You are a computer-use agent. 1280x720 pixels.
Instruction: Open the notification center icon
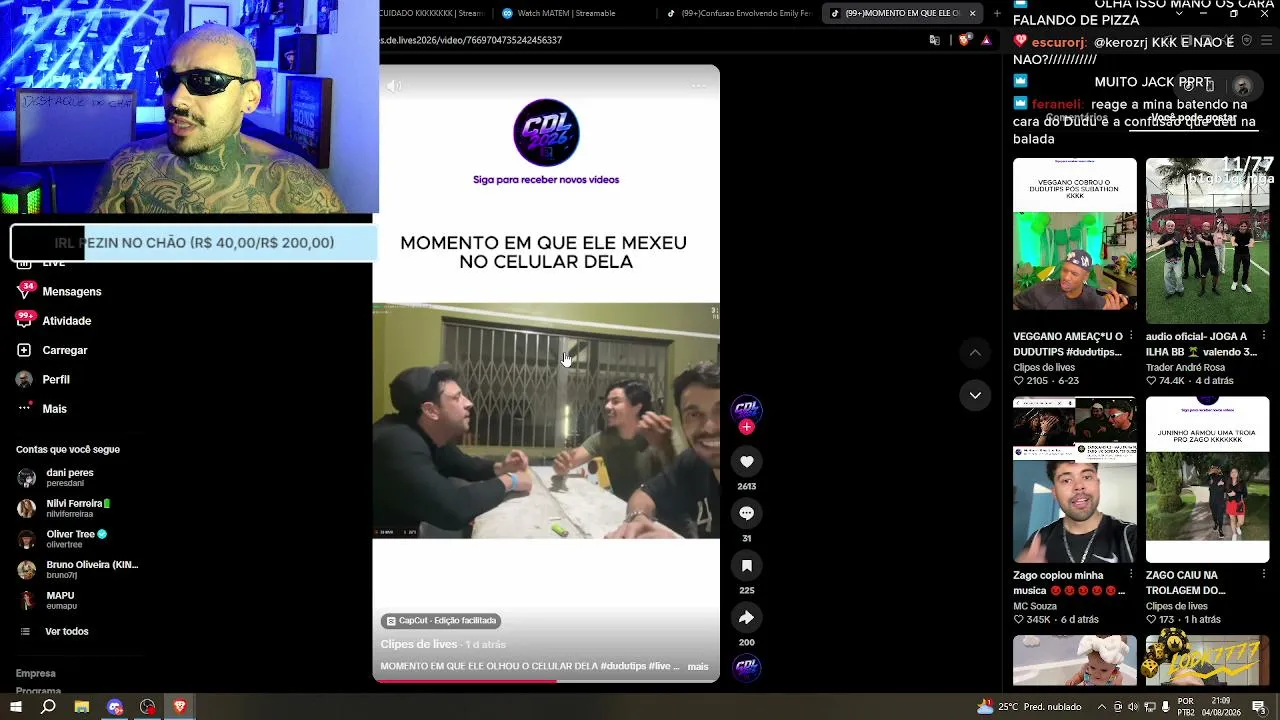1258,707
